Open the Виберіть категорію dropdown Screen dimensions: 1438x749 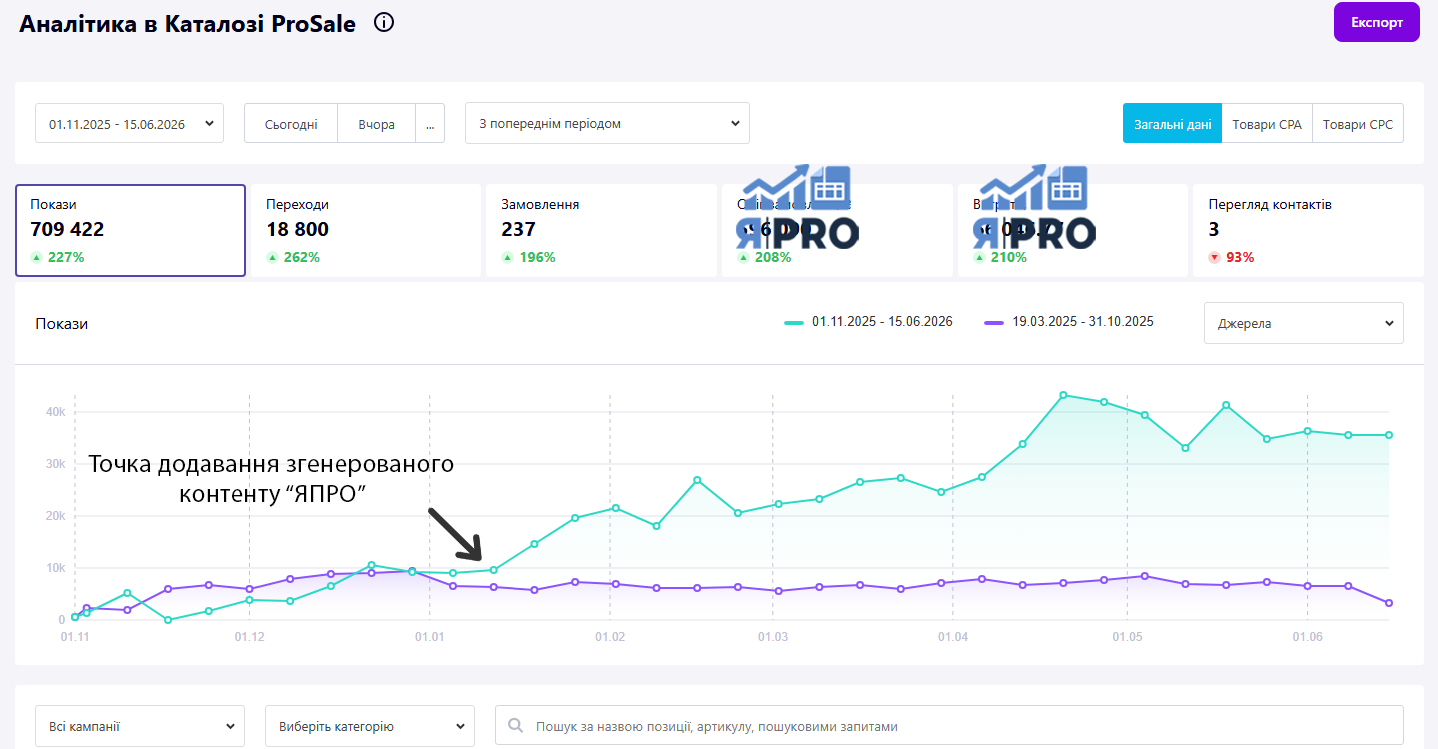click(x=370, y=726)
